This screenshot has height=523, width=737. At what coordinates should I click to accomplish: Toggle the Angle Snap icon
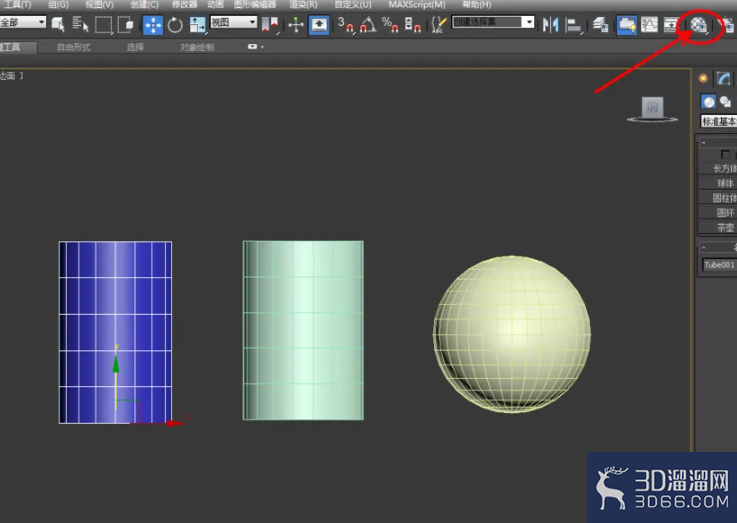click(x=368, y=24)
